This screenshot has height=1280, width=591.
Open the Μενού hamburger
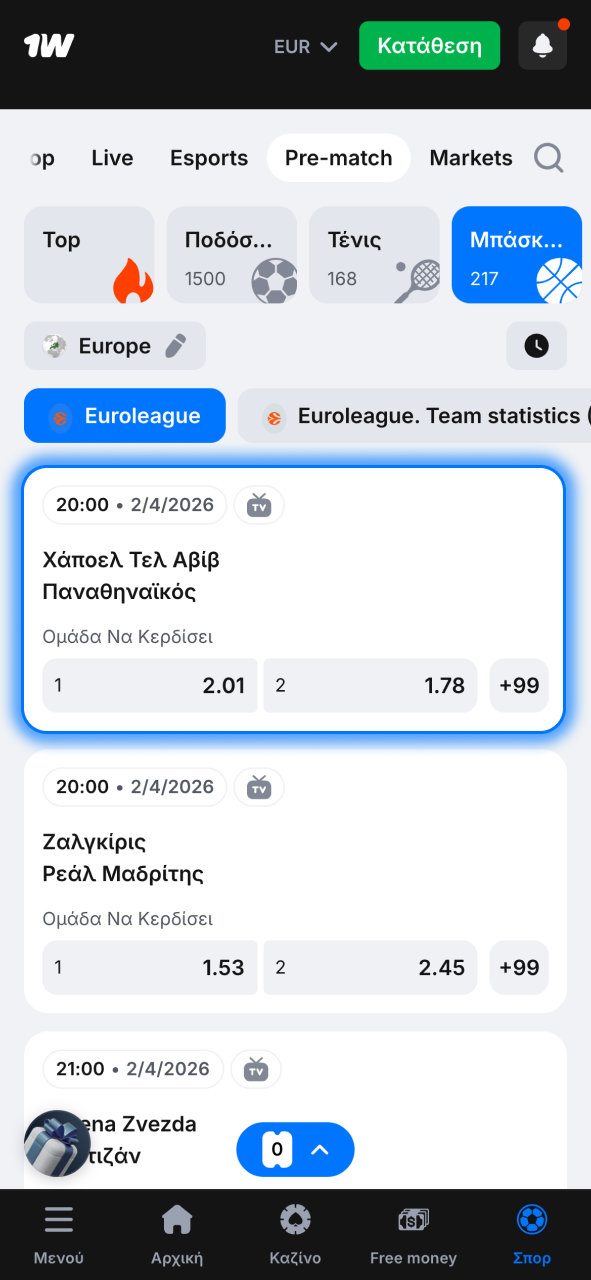point(58,1232)
